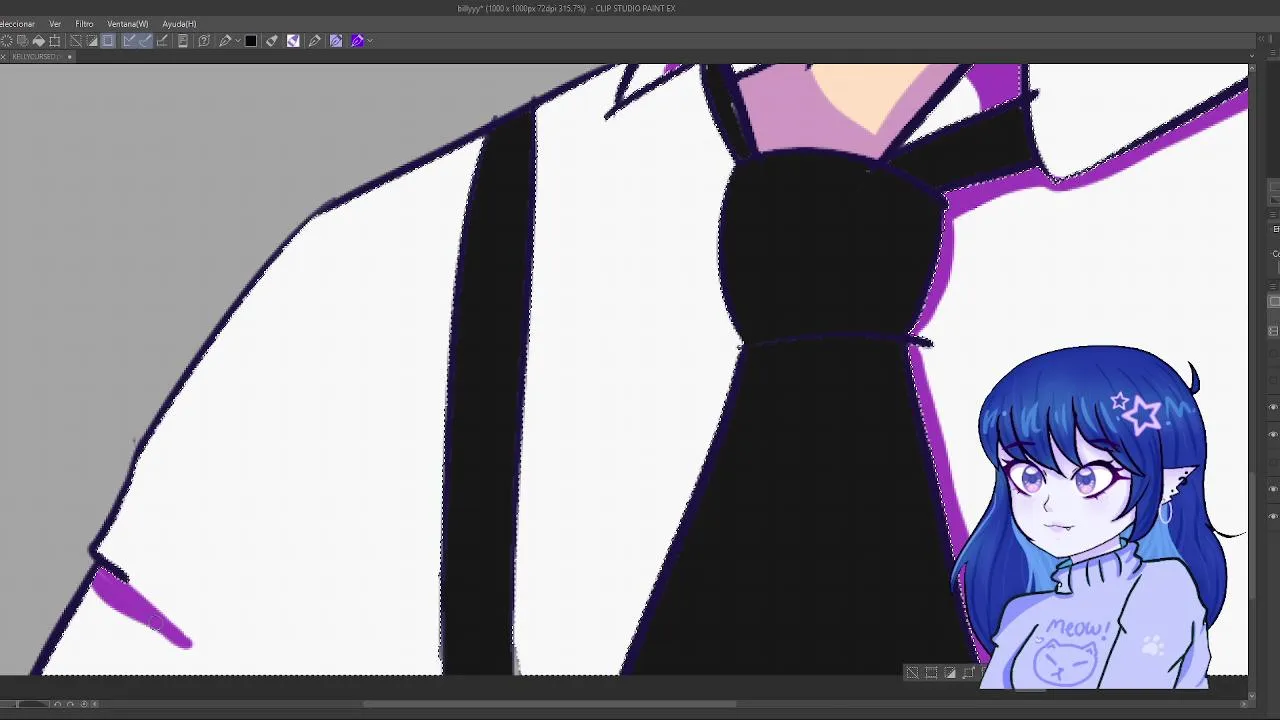This screenshot has height=720, width=1280.
Task: Click the invert selection icon in the command bar
Action: [92, 41]
